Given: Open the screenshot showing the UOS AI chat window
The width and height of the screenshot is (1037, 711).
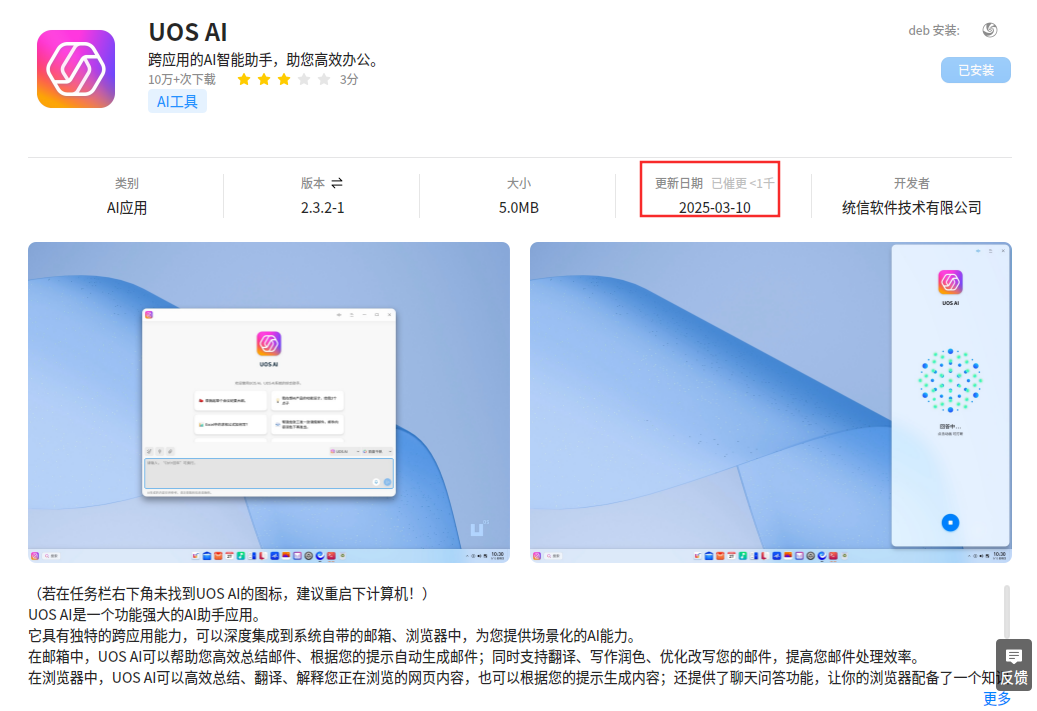Looking at the screenshot, I should [x=269, y=402].
